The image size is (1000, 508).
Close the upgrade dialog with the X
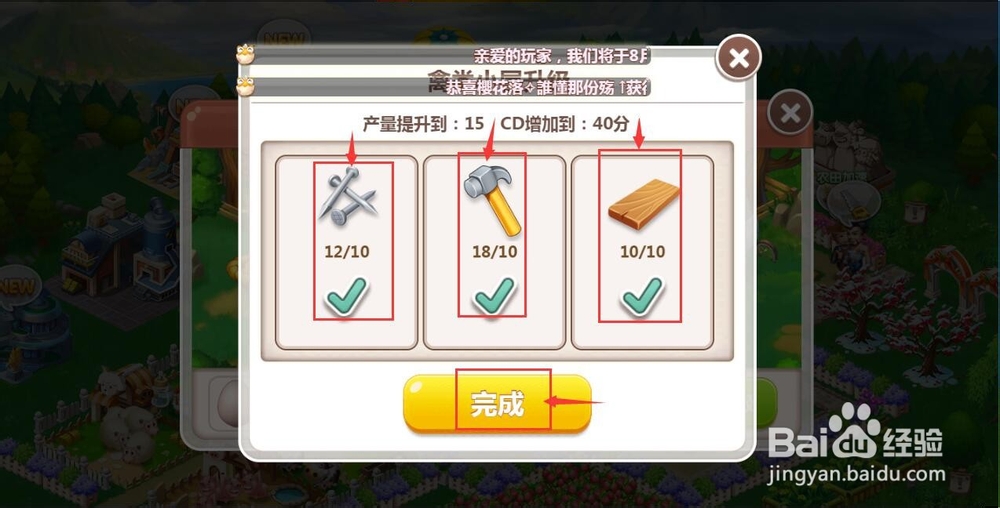(739, 59)
